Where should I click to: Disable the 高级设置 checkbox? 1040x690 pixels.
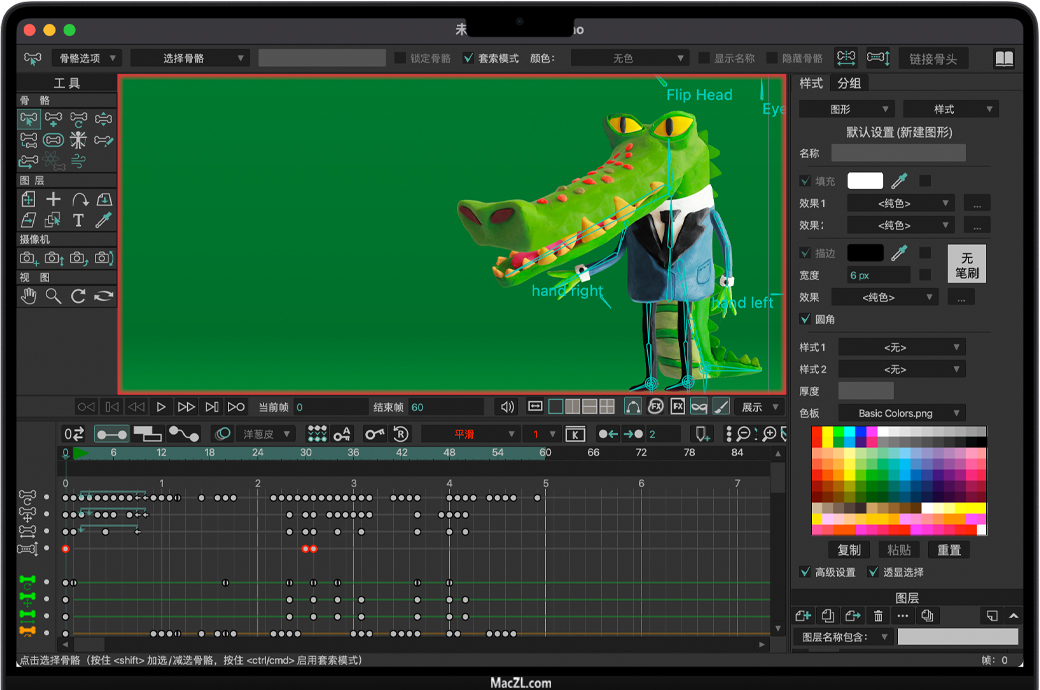806,572
